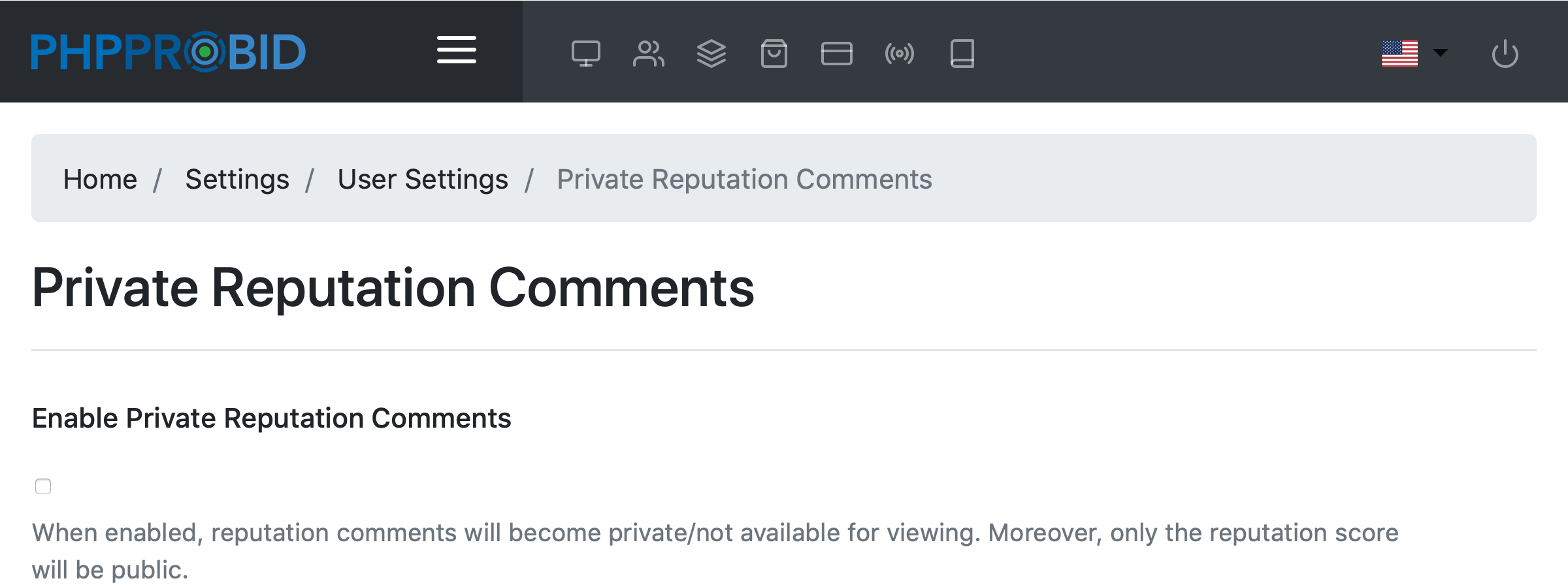Viewport: 1568px width, 585px height.
Task: Open the monitor dashboard icon
Action: tap(585, 54)
